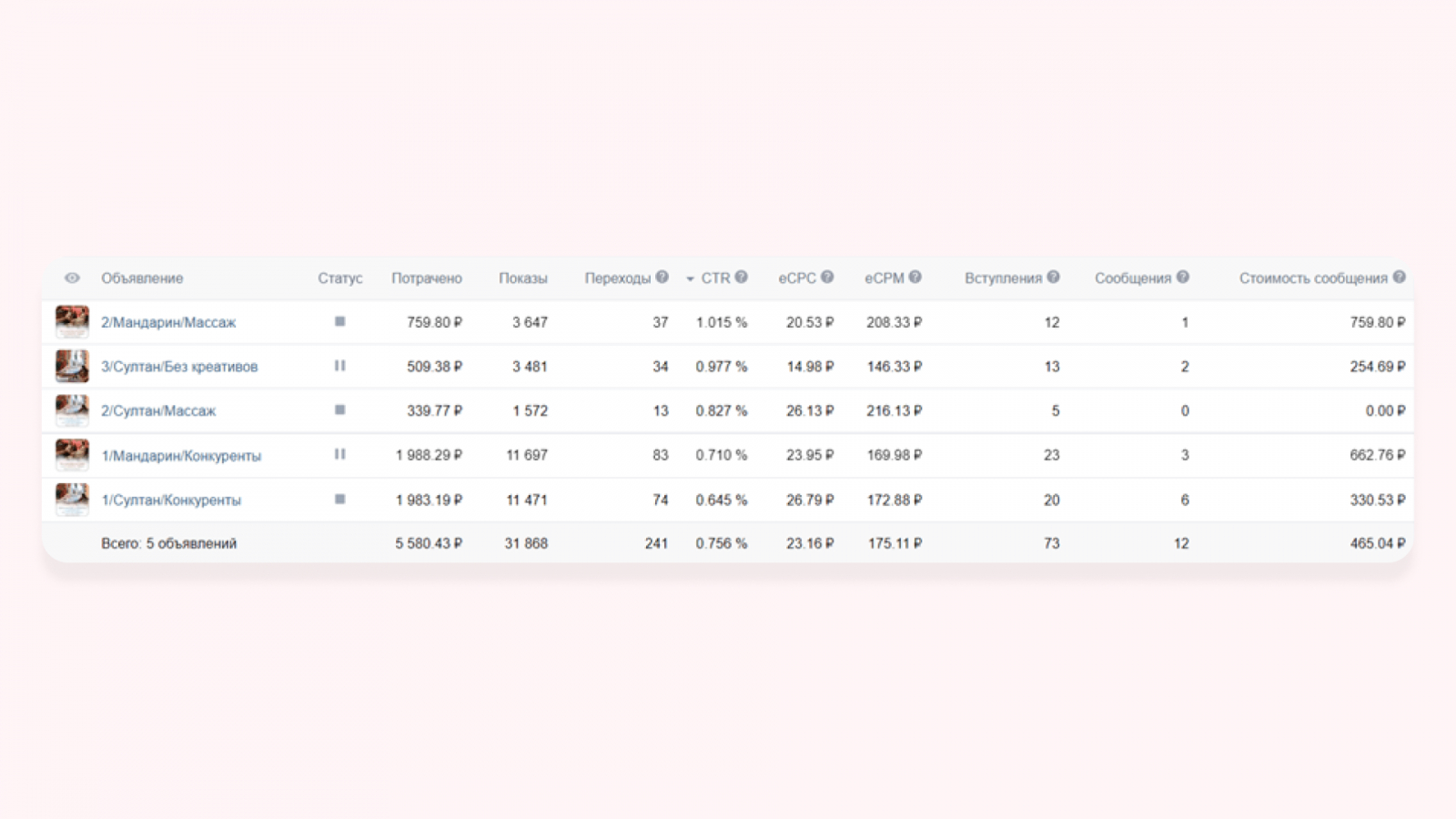Open the 2/Мандарин/Массаж ad link
The height and width of the screenshot is (819, 1456).
coord(168,323)
